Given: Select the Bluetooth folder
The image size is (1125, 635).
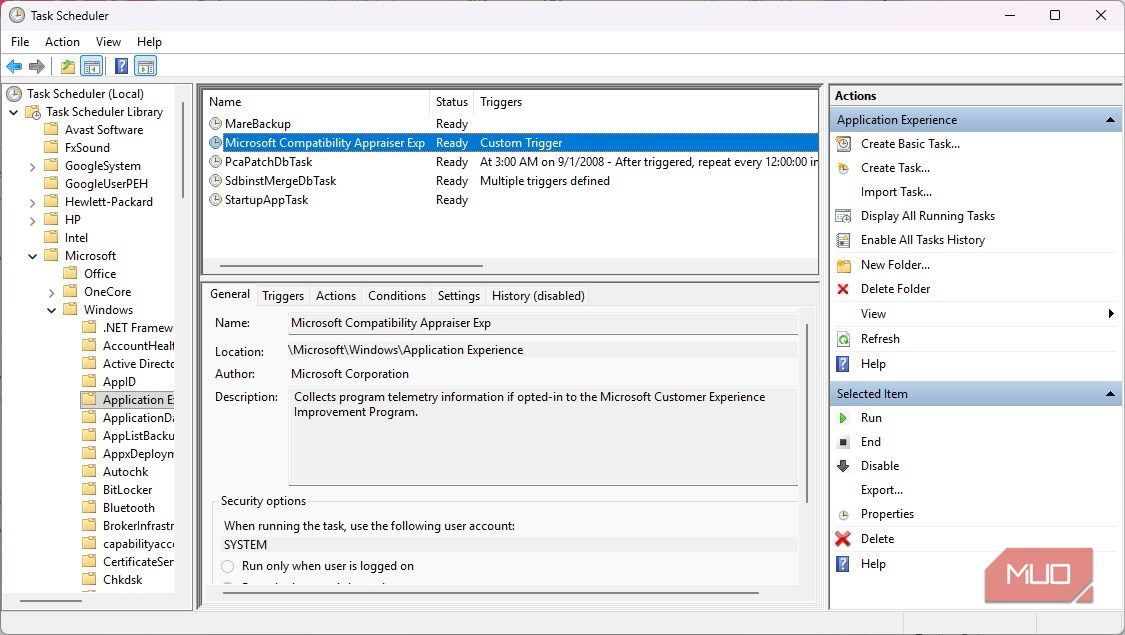Looking at the screenshot, I should click(128, 508).
